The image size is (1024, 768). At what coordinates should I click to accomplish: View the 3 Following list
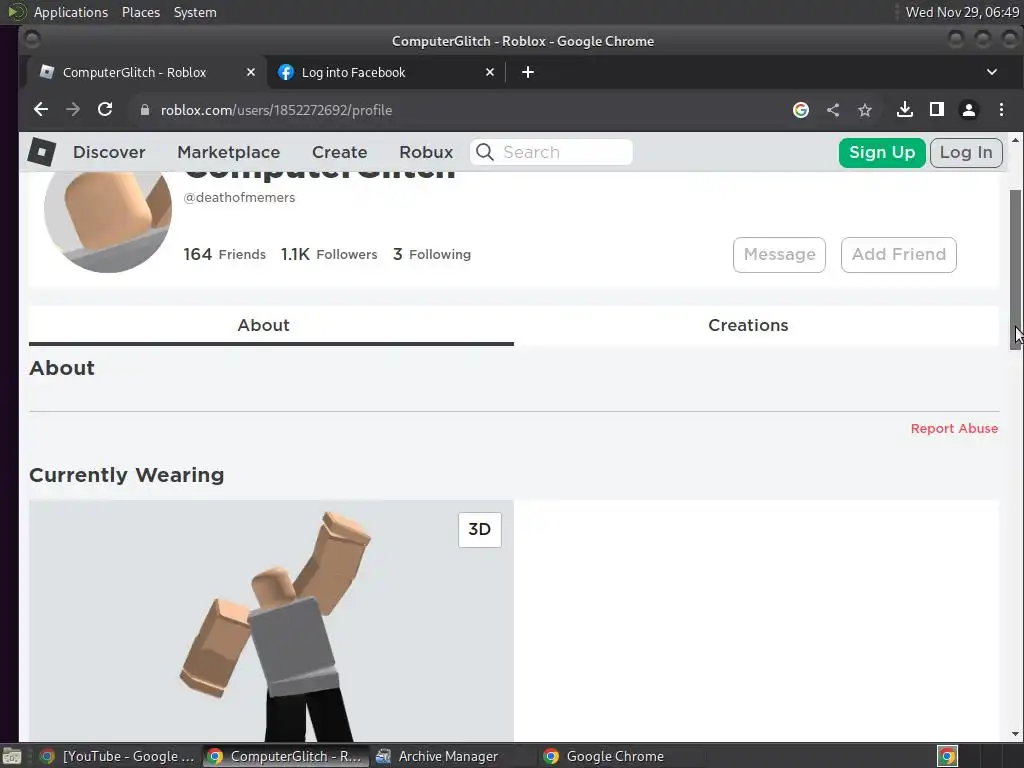(432, 254)
